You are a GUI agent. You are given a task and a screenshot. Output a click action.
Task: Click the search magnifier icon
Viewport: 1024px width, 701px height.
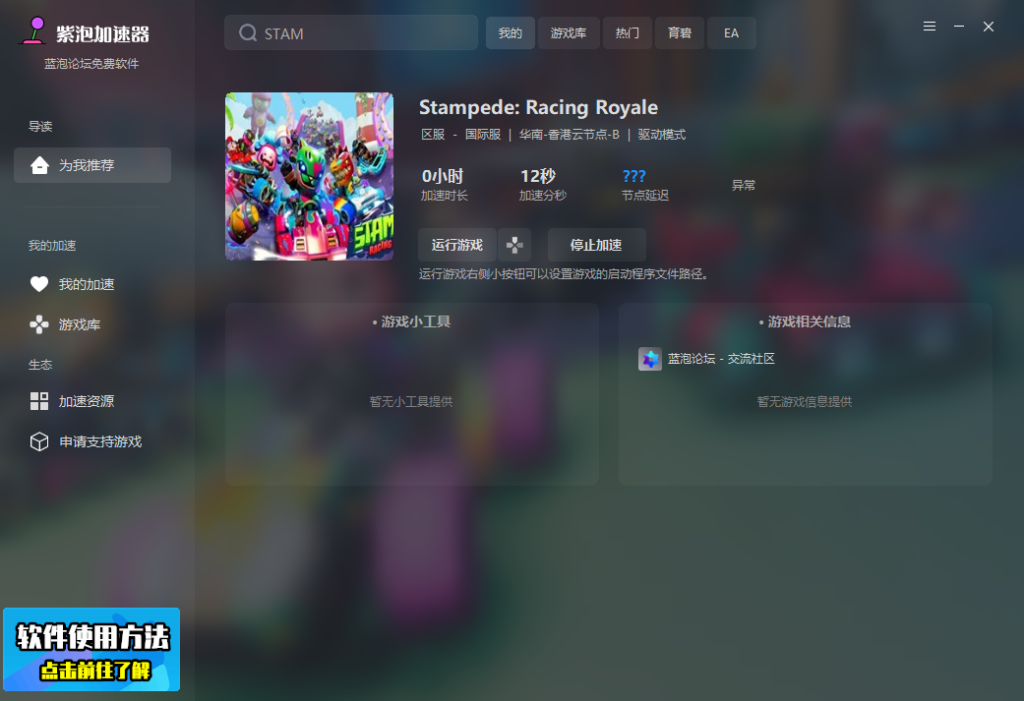(x=248, y=33)
